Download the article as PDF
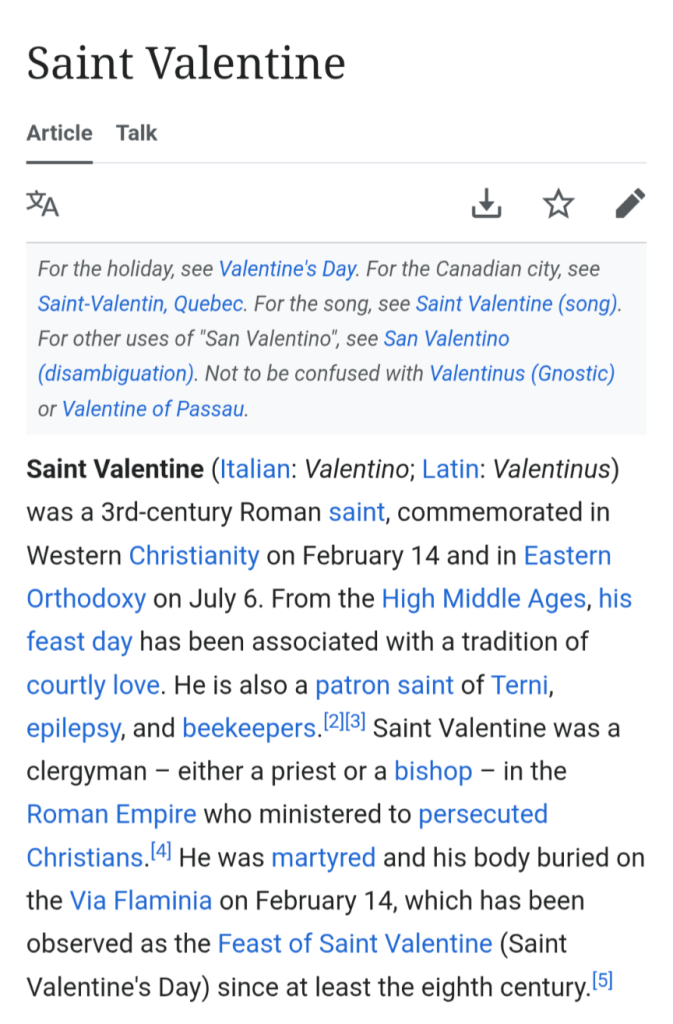The width and height of the screenshot is (673, 1024). 486,204
